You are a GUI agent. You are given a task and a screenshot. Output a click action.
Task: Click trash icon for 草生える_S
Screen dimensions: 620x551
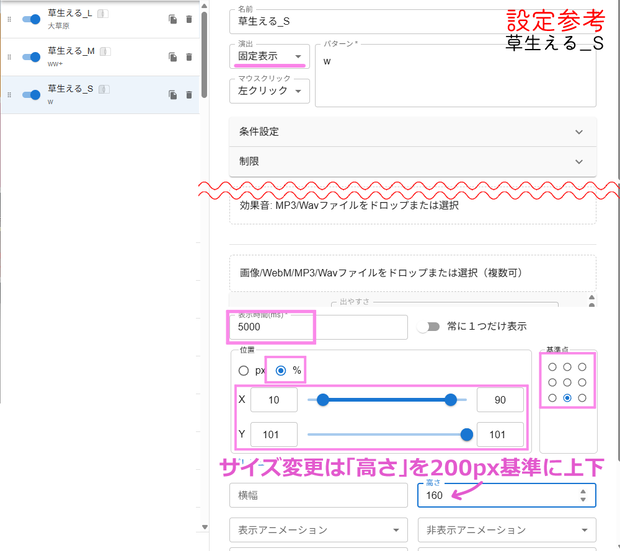[x=189, y=95]
